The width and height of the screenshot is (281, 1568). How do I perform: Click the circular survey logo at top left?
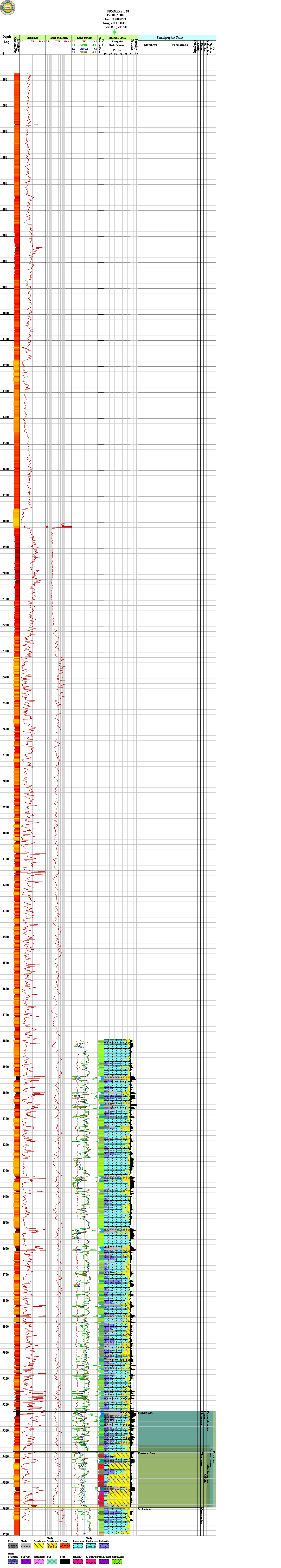click(7, 7)
